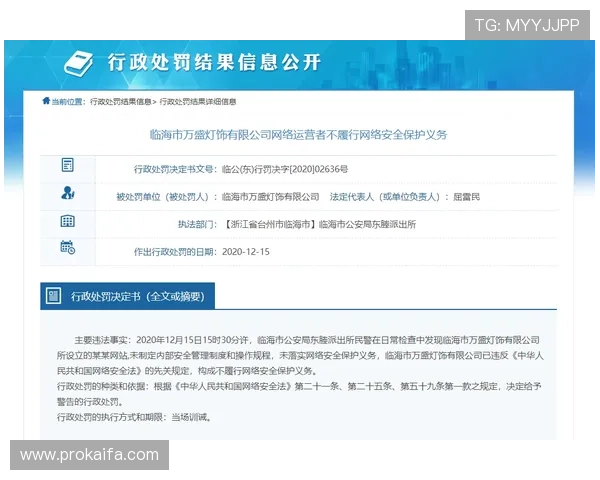The image size is (600, 480).
Task: Click the line 行政处罚的执行方式和期限：当场训诫
Action: coord(134,417)
